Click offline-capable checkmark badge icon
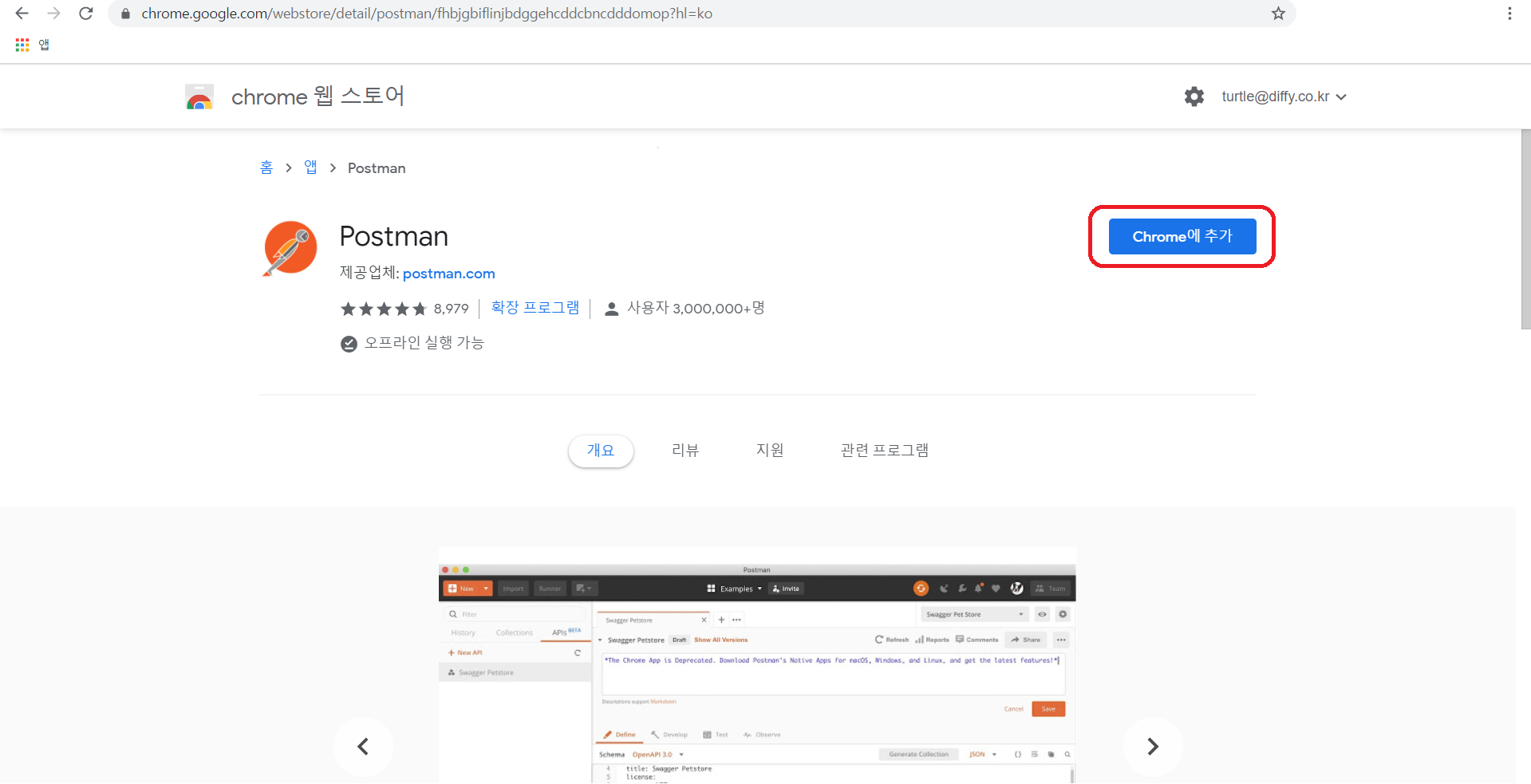The width and height of the screenshot is (1531, 784). tap(349, 344)
